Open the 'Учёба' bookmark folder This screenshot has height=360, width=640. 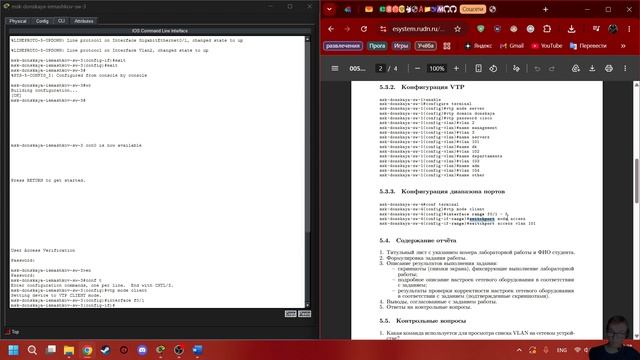pyautogui.click(x=426, y=46)
